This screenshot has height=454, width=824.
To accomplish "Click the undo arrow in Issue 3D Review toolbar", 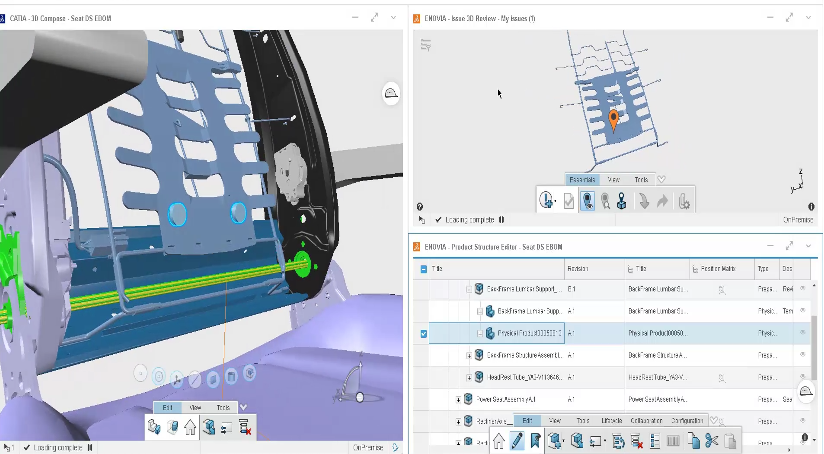I will (x=644, y=201).
